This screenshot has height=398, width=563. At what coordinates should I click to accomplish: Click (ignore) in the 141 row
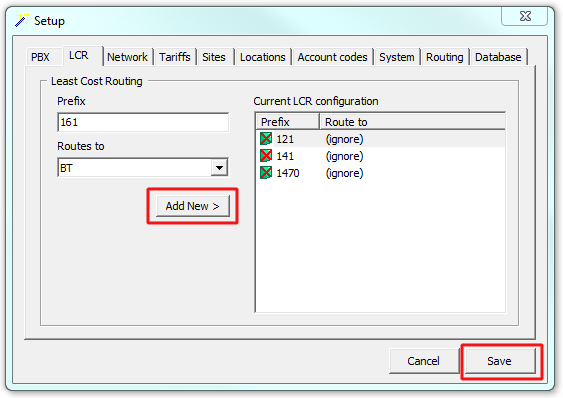pos(344,156)
